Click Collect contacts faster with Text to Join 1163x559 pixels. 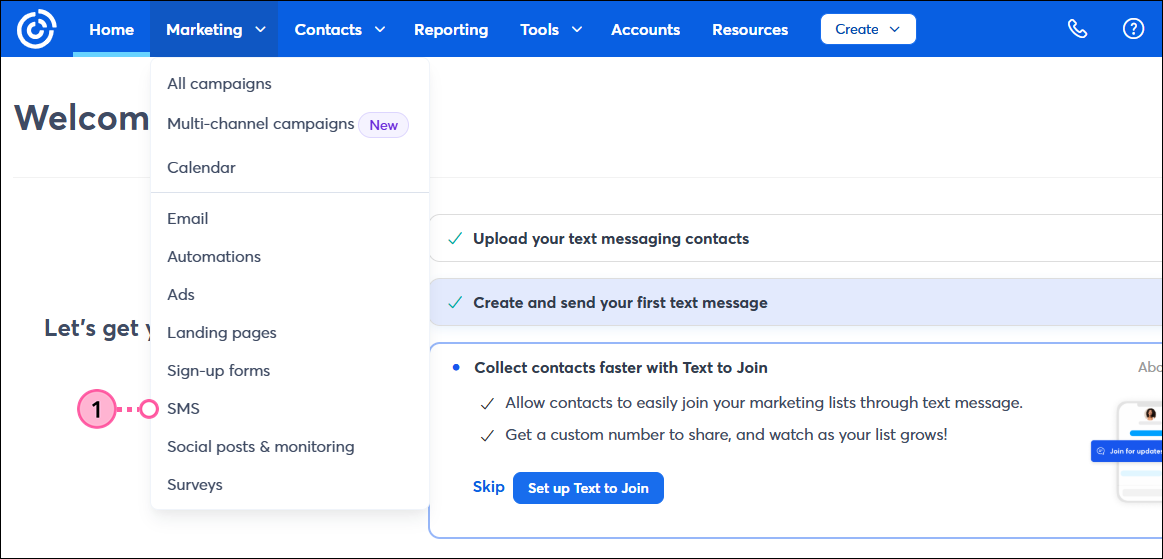(621, 367)
